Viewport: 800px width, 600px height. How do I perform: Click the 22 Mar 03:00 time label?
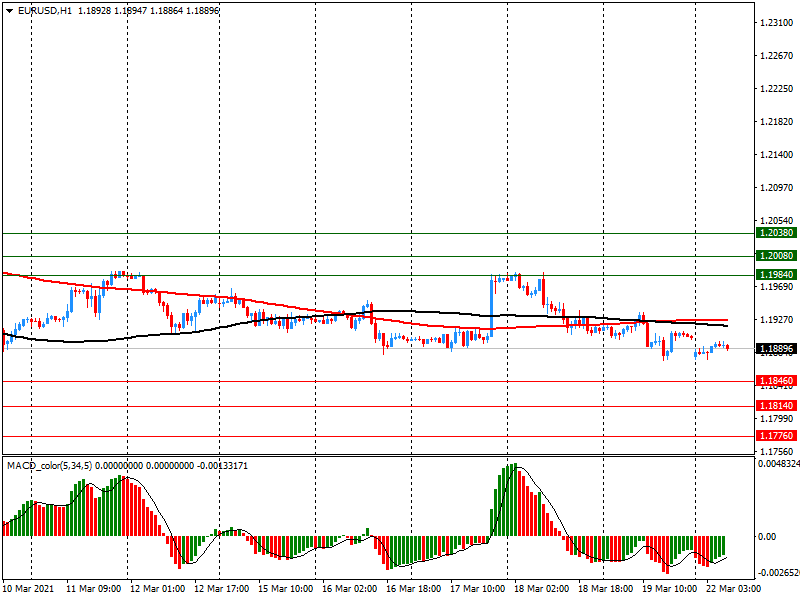(733, 590)
